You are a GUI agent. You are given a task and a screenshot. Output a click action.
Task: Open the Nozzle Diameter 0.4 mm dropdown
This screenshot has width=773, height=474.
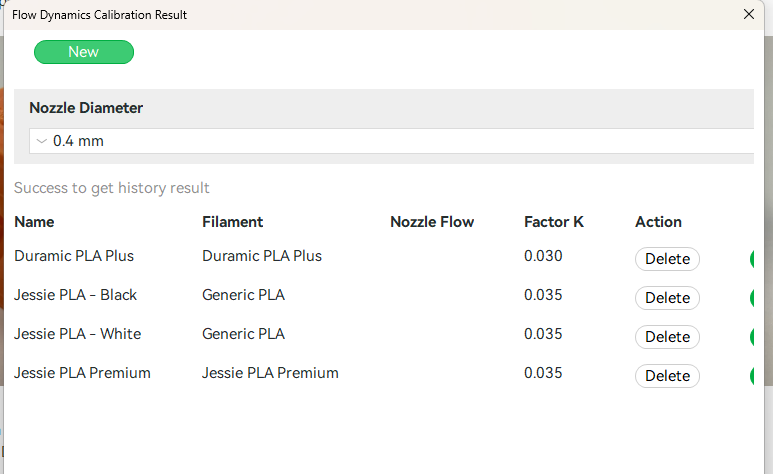click(x=391, y=141)
